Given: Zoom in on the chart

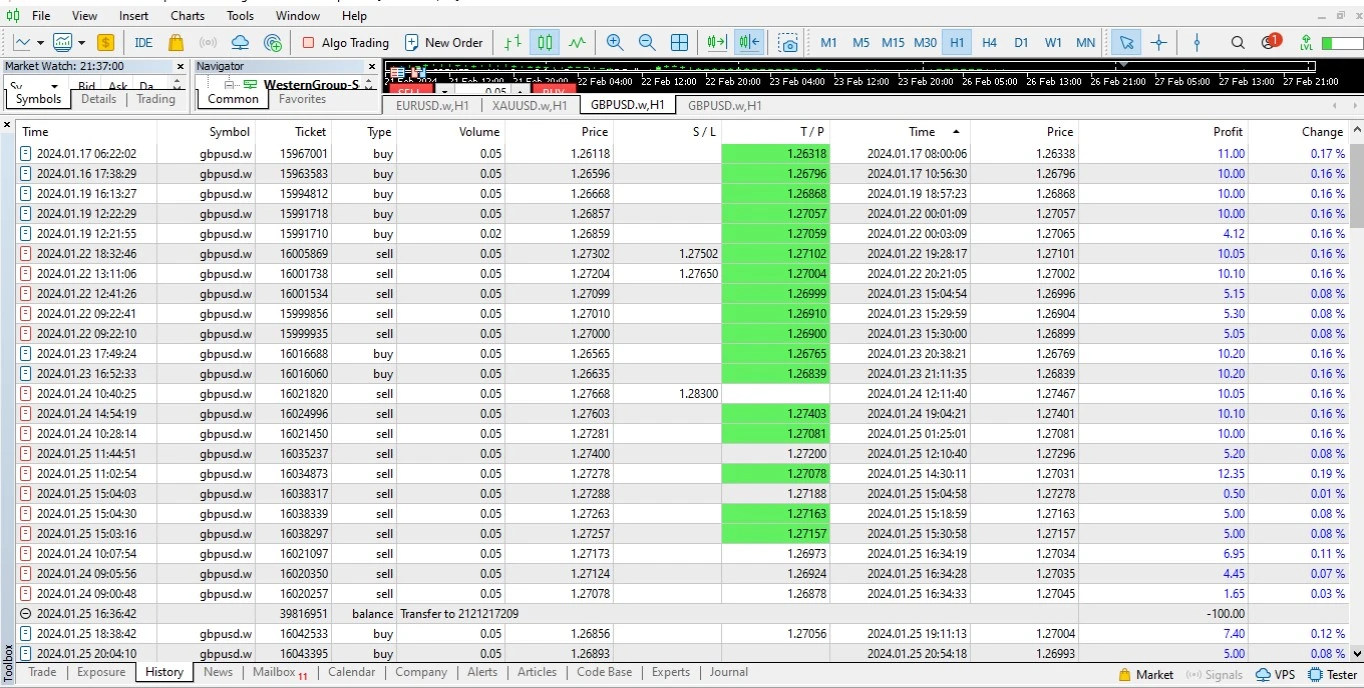Looking at the screenshot, I should point(615,42).
